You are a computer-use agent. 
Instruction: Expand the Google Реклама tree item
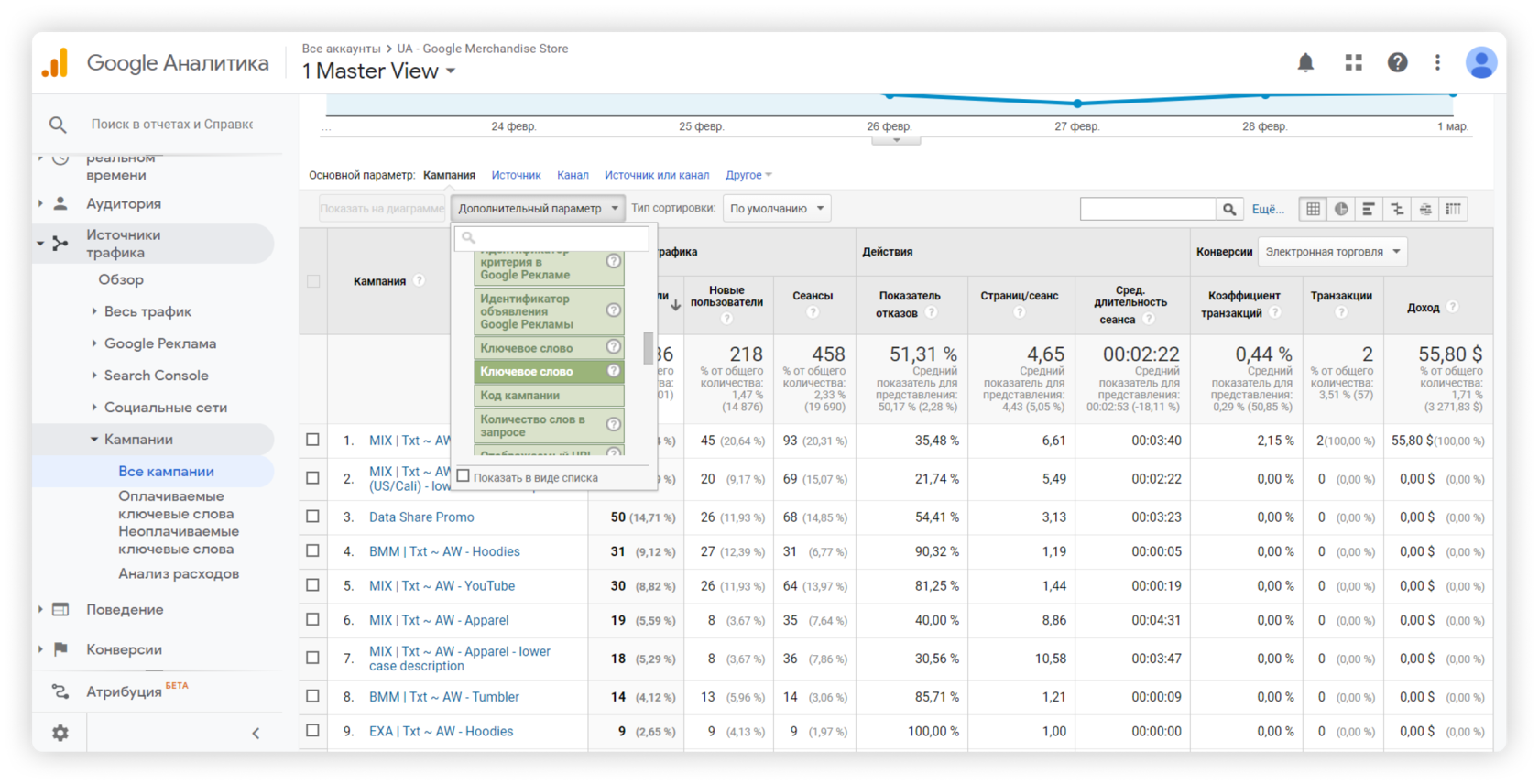pos(94,343)
